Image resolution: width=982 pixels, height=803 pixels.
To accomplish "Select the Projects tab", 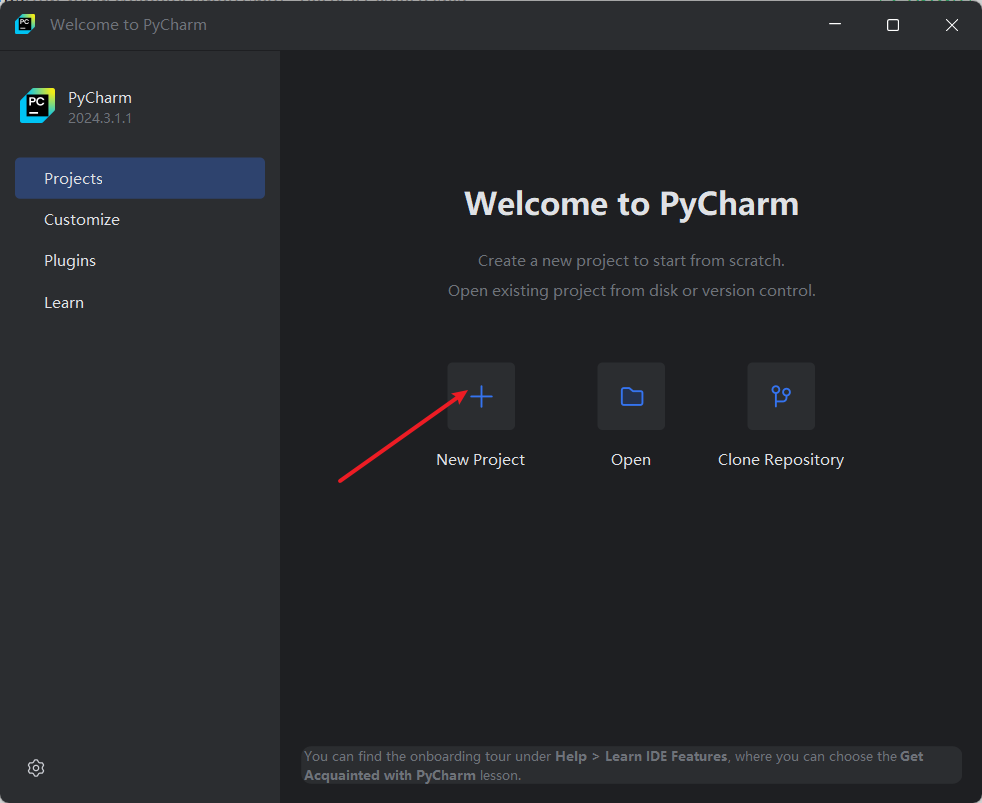I will click(140, 179).
